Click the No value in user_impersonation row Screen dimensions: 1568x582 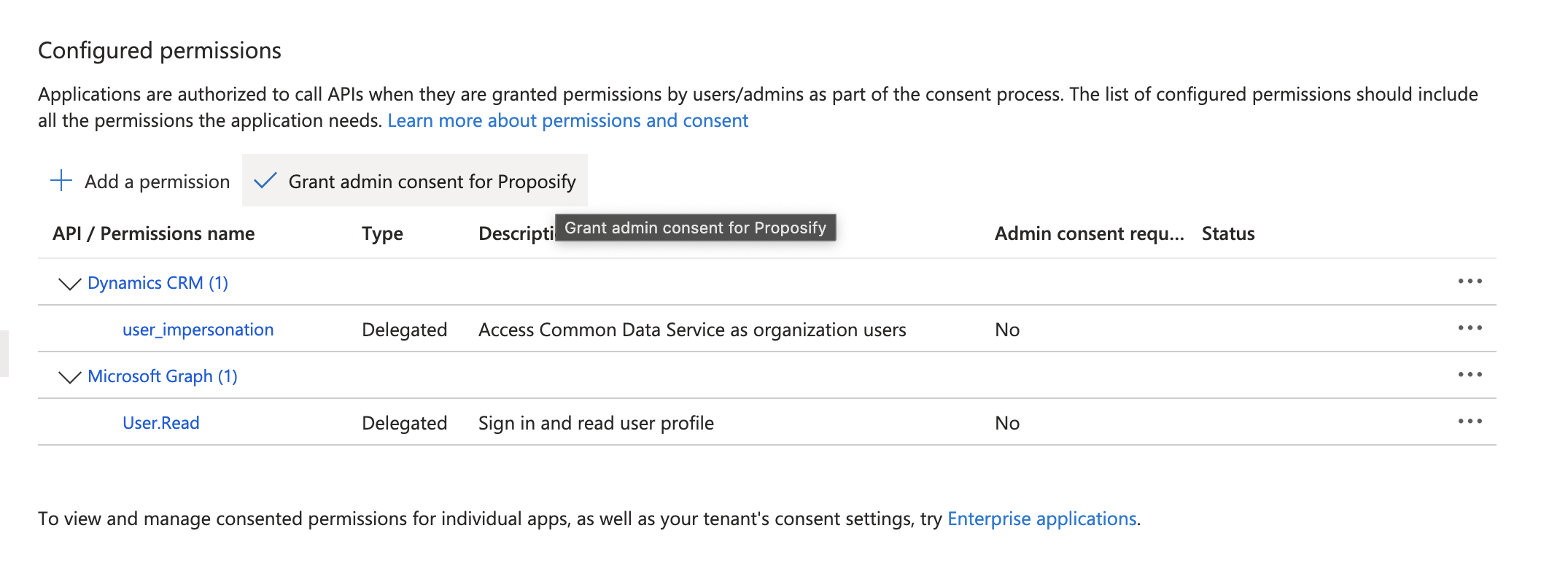(1007, 330)
